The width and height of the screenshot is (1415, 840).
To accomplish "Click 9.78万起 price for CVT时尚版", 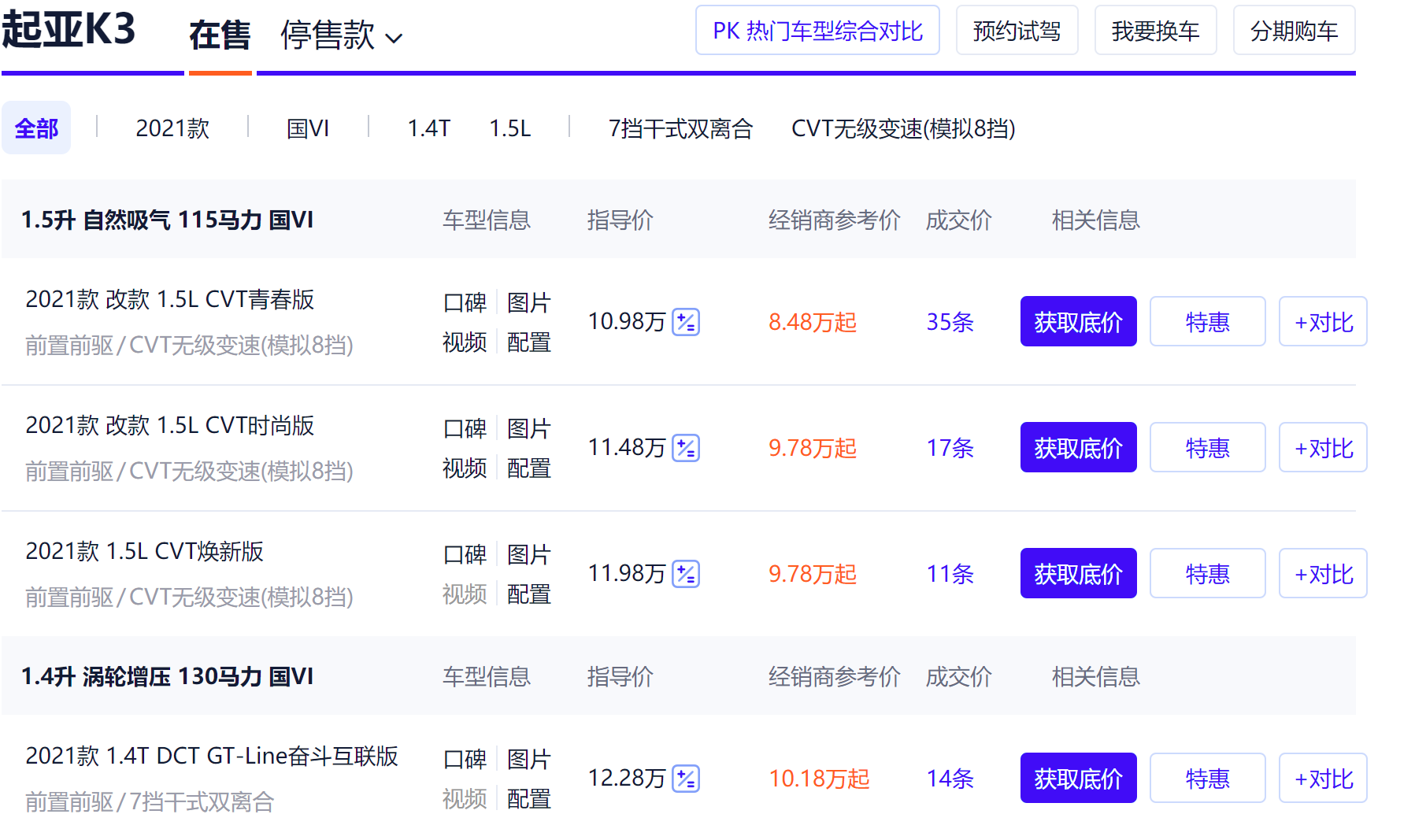I will [x=813, y=448].
